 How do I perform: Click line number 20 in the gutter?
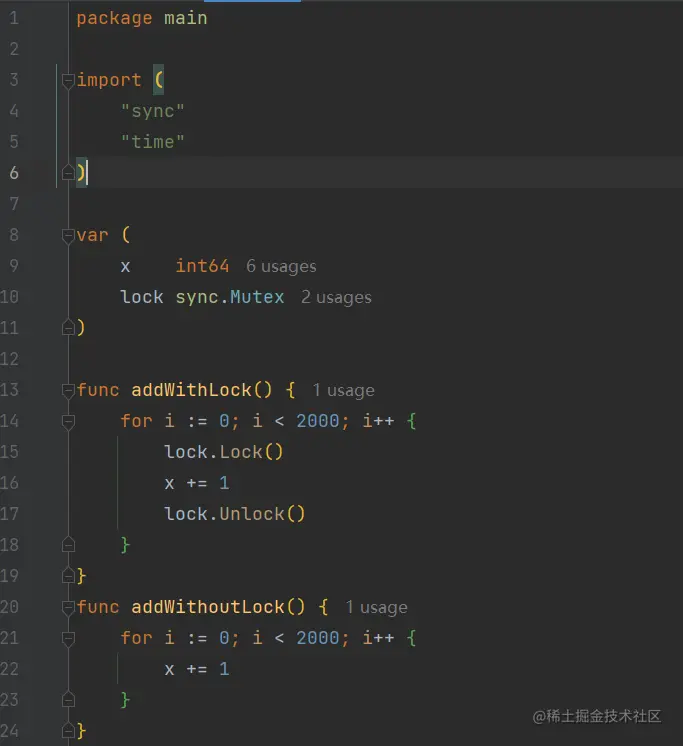click(x=10, y=607)
